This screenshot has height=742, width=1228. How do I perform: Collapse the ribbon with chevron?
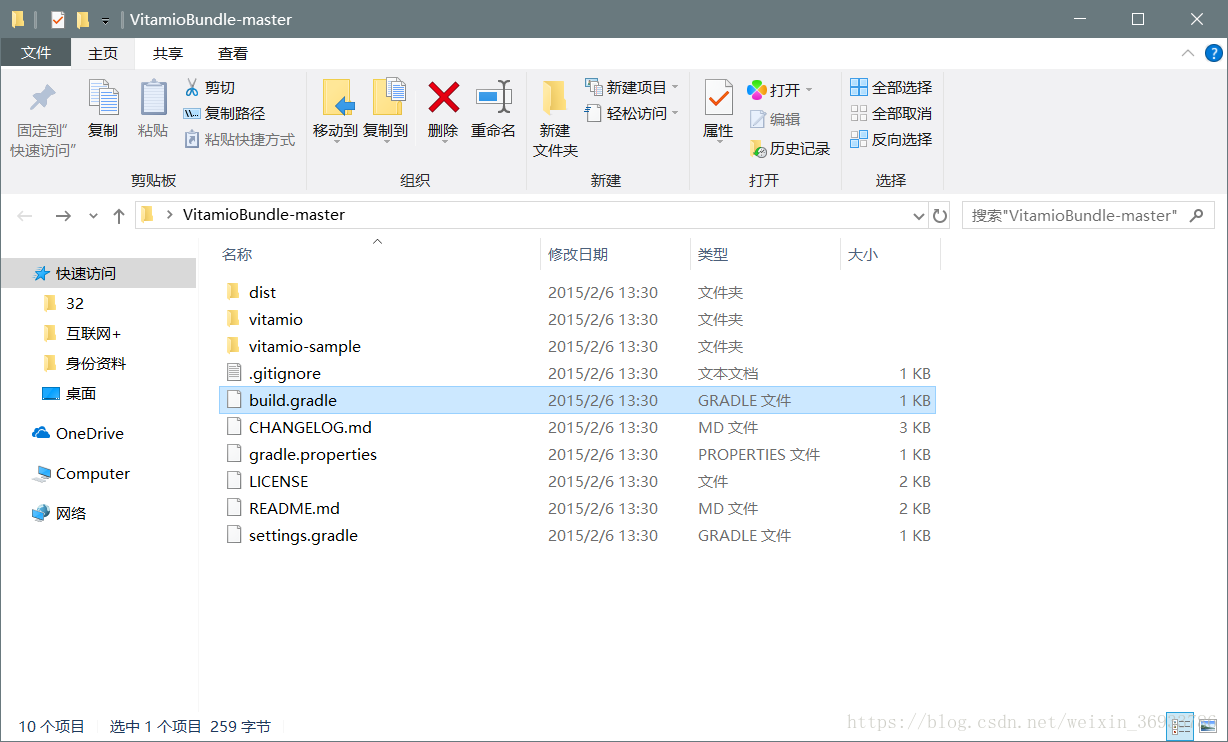tap(1187, 53)
